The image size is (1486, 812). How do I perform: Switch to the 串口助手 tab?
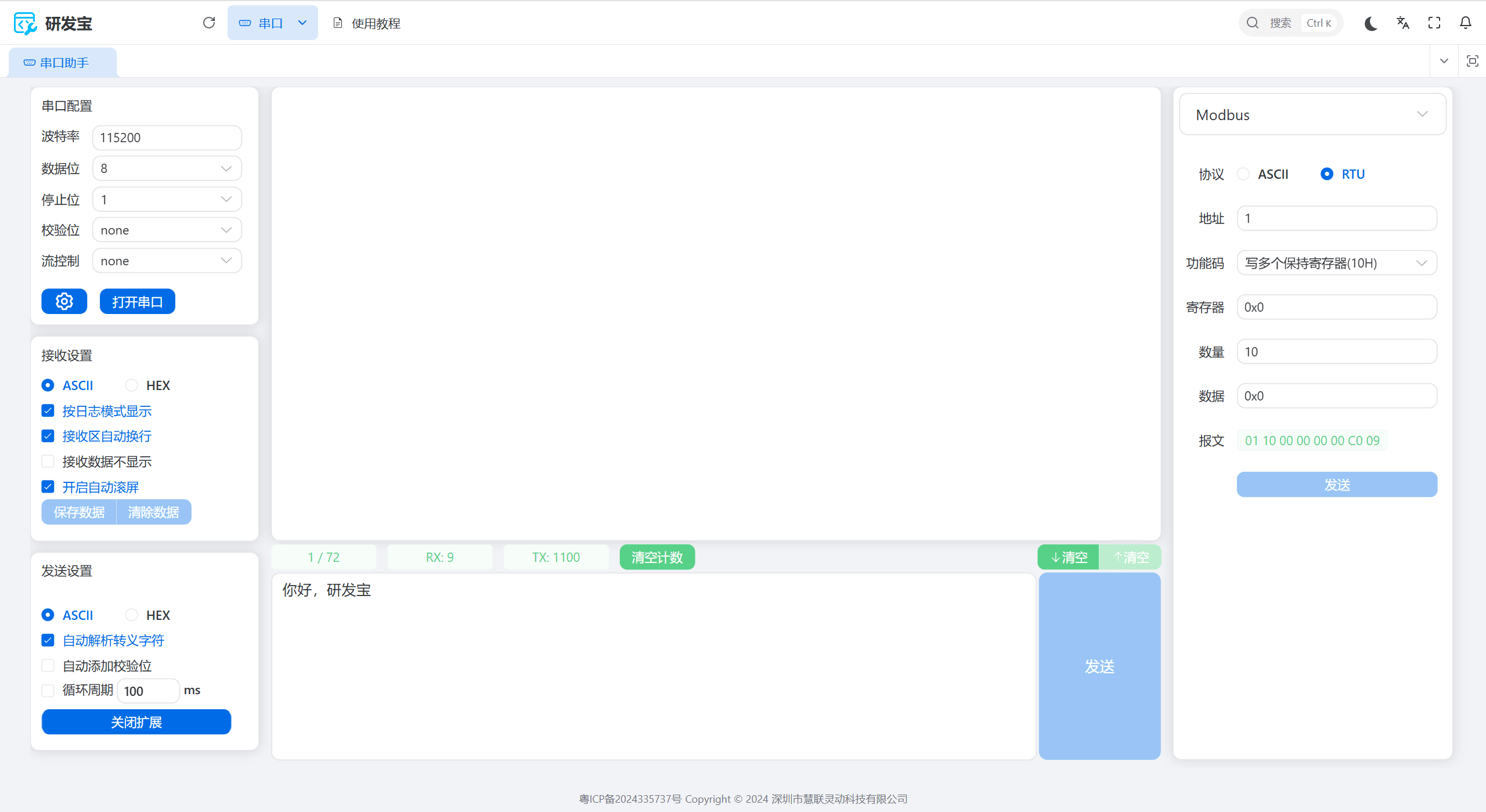(x=63, y=63)
